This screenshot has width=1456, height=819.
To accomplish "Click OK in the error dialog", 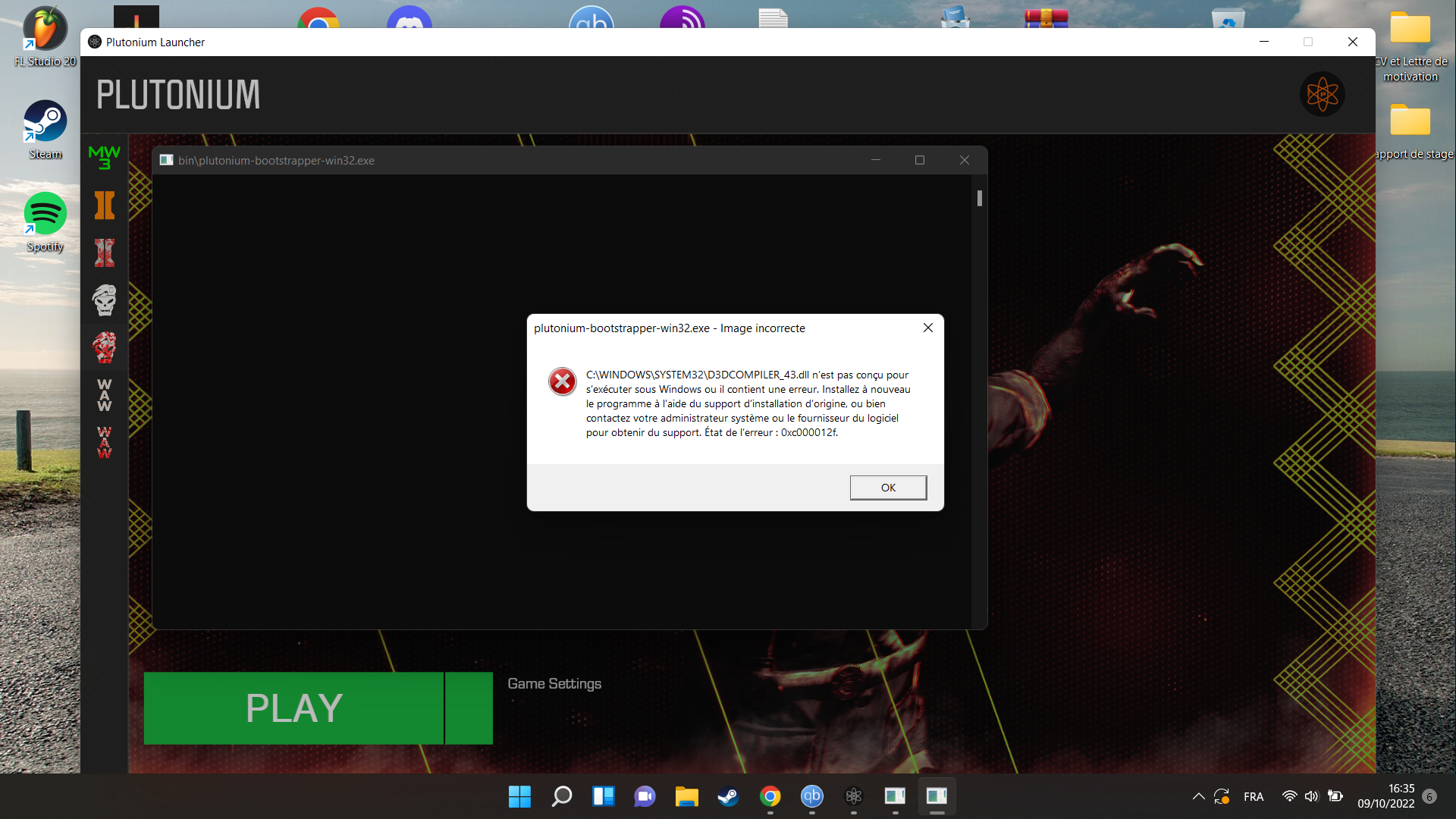I will [x=888, y=488].
